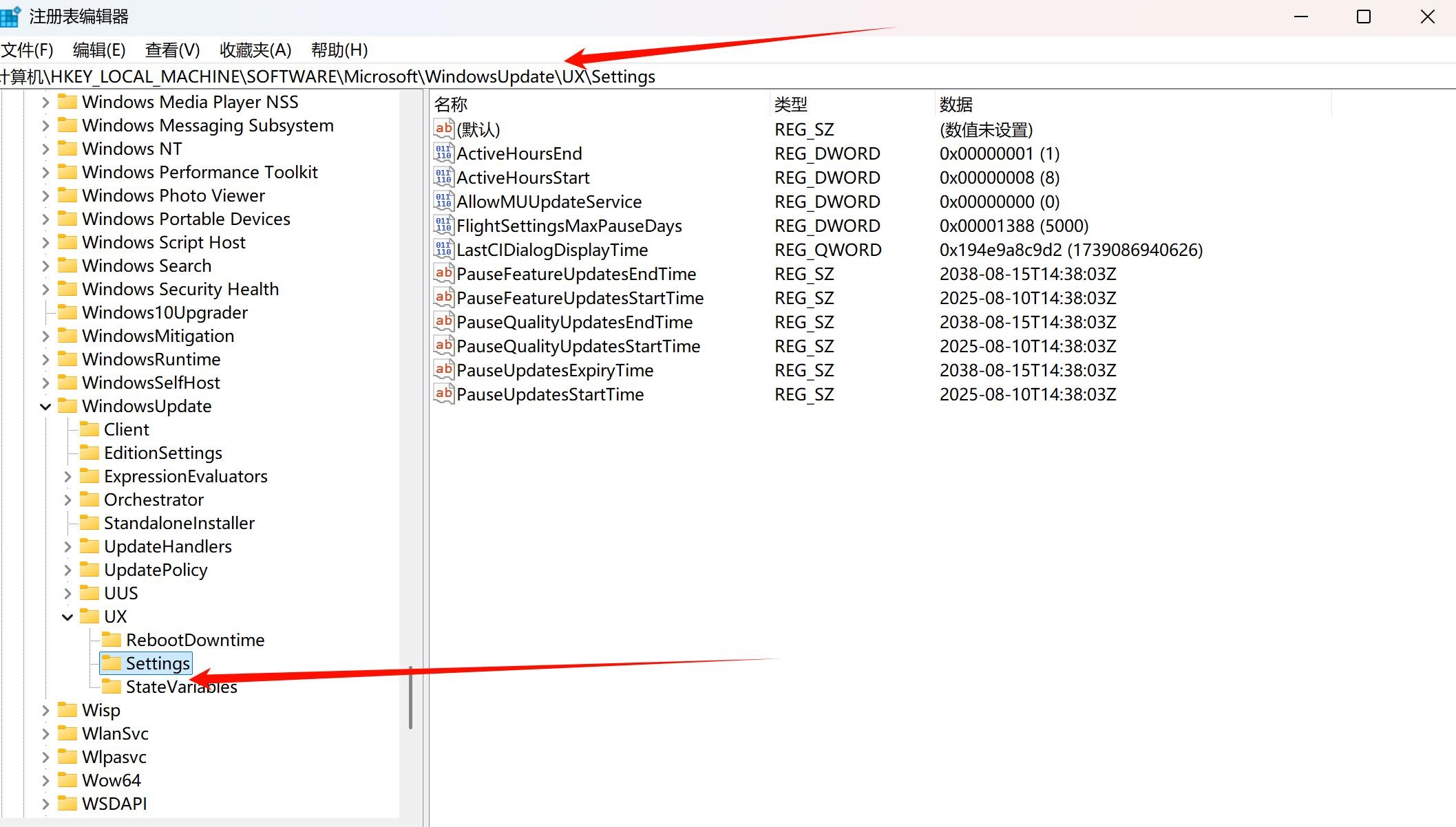1456x827 pixels.
Task: Click the 名称 column header
Action: pos(452,105)
